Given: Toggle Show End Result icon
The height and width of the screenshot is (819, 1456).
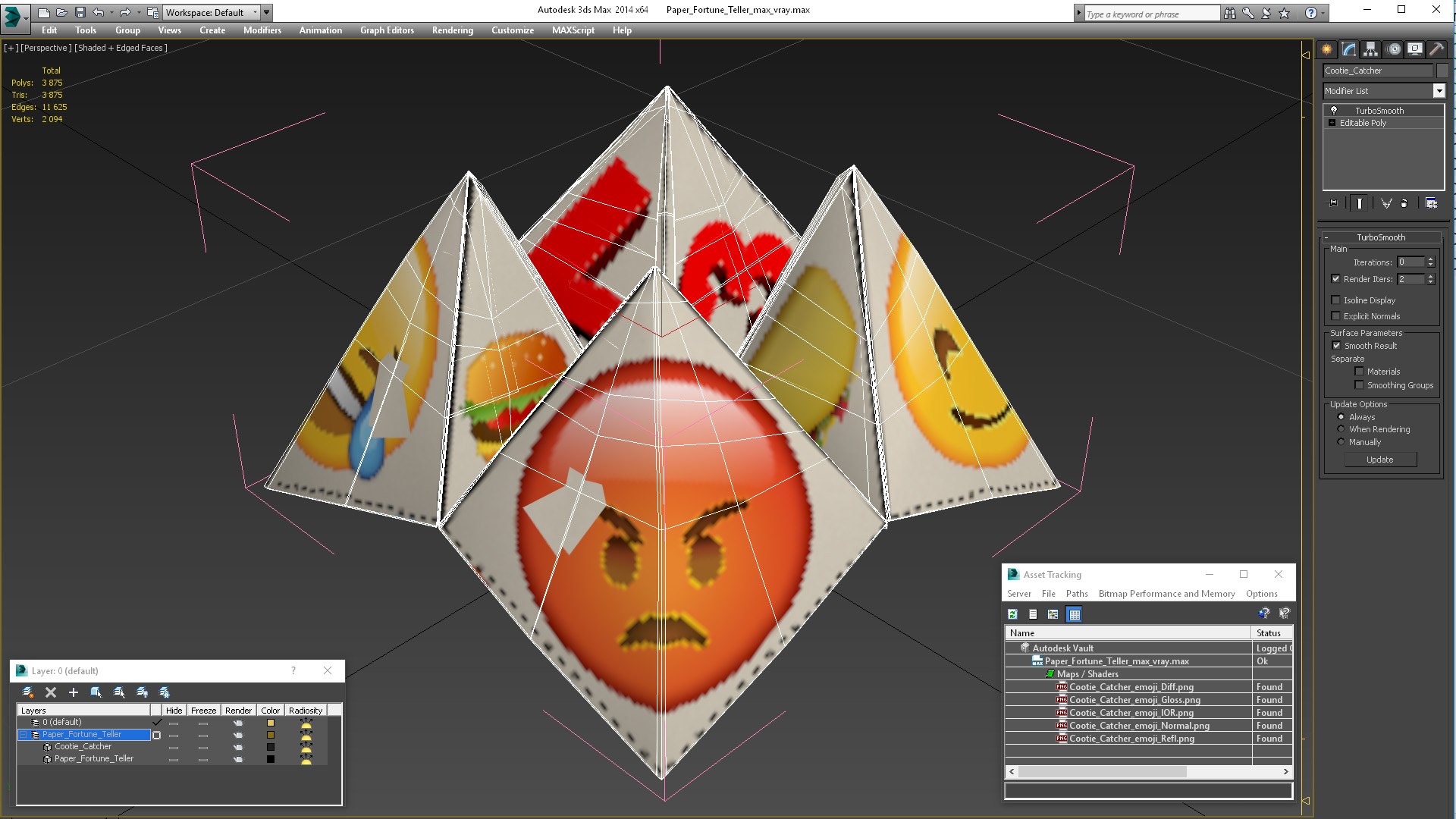Looking at the screenshot, I should click(1360, 202).
